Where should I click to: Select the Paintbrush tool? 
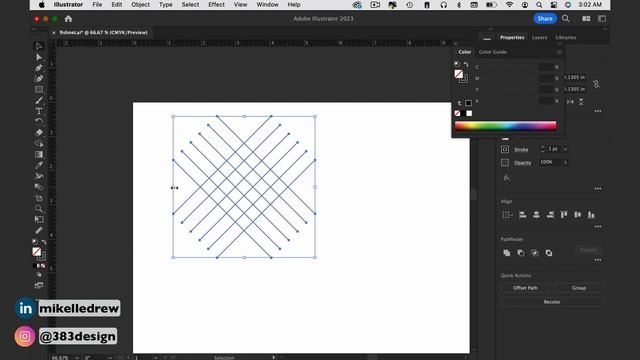point(39,100)
